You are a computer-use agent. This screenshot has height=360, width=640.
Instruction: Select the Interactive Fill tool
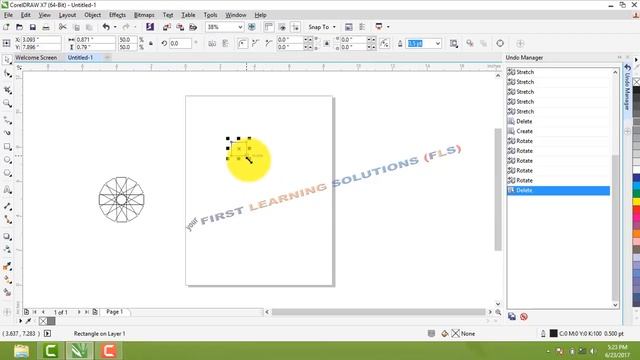click(x=7, y=280)
